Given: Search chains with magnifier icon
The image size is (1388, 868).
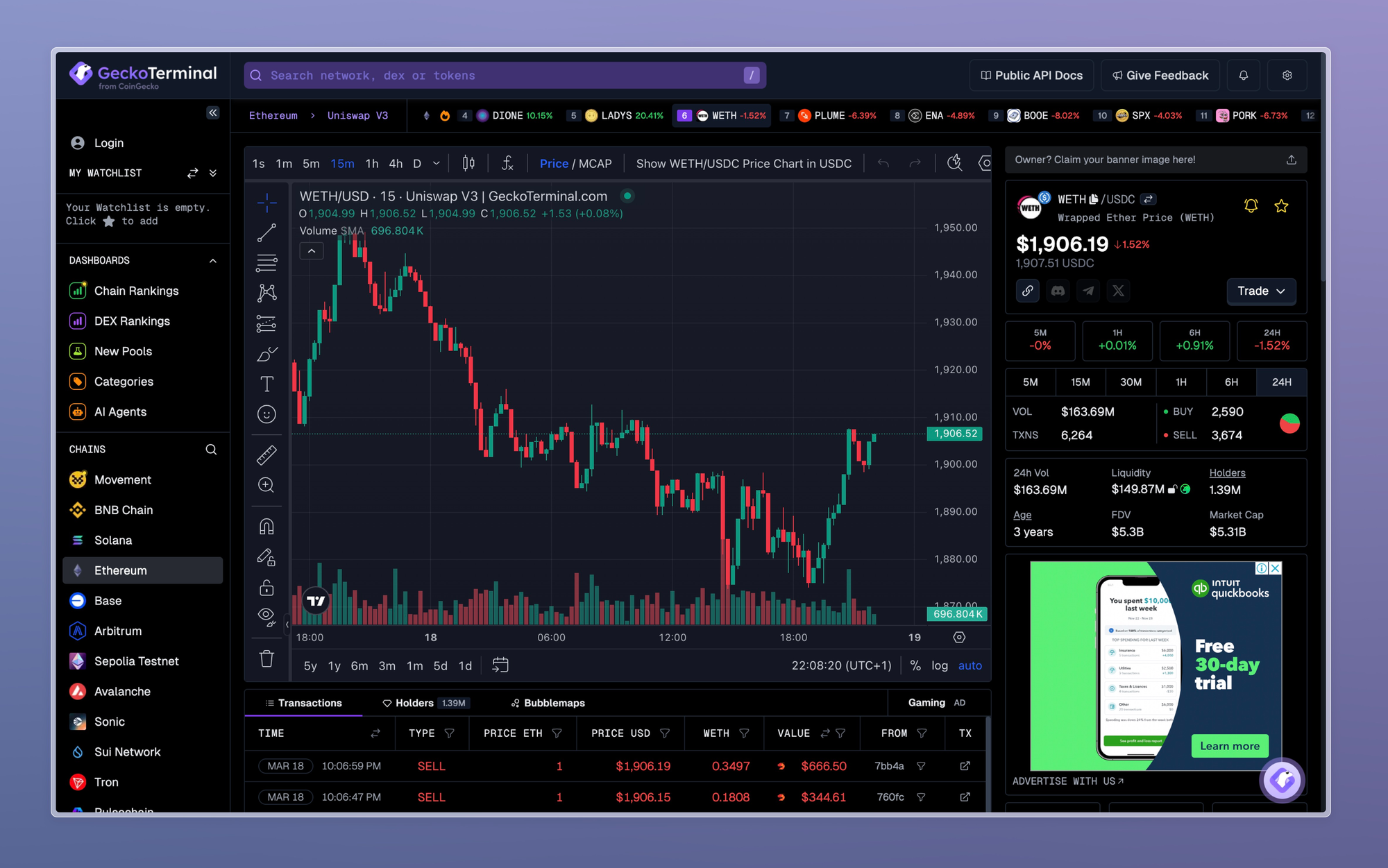Looking at the screenshot, I should 211,450.
